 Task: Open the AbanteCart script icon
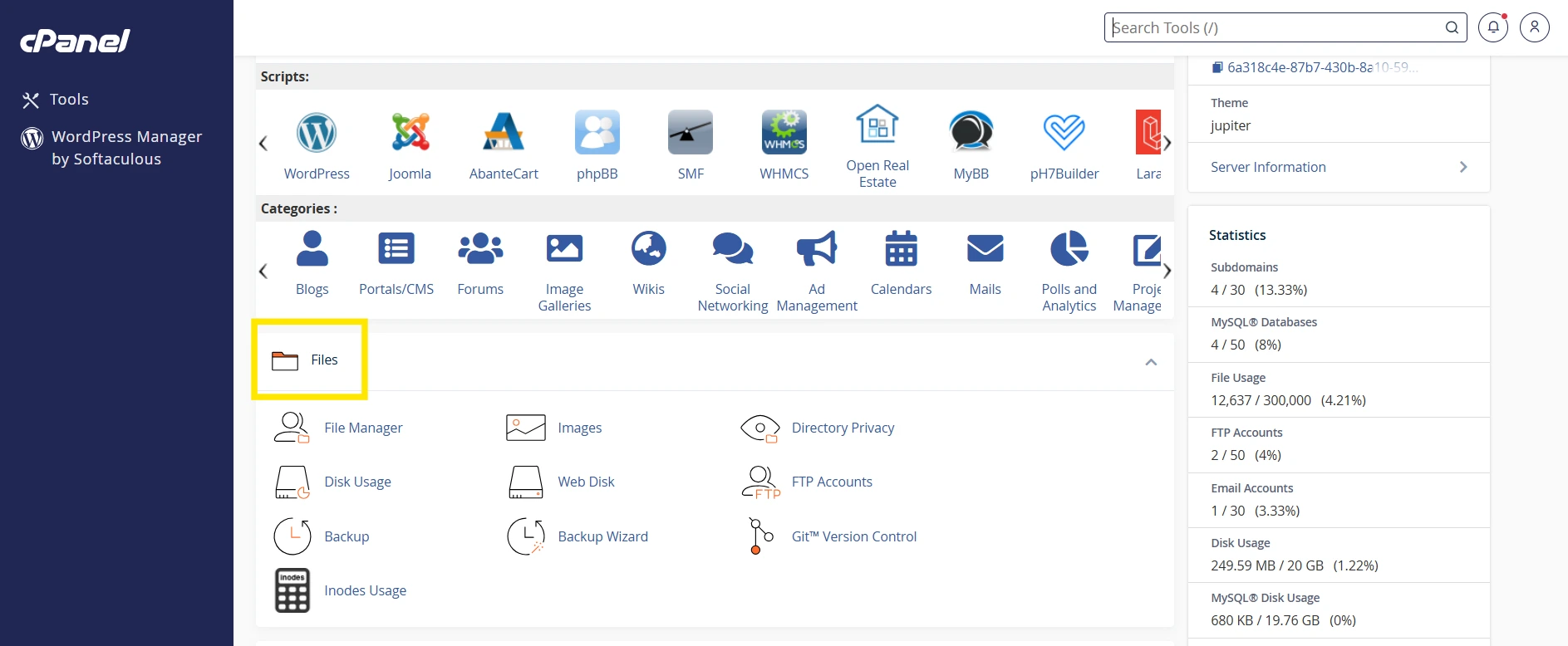(504, 133)
